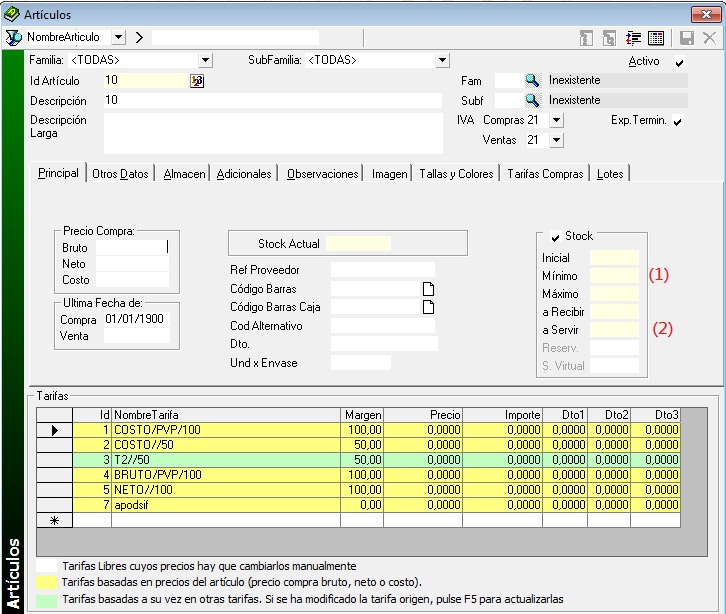Click the a Recibir field
This screenshot has height=614, width=726.
tap(614, 312)
